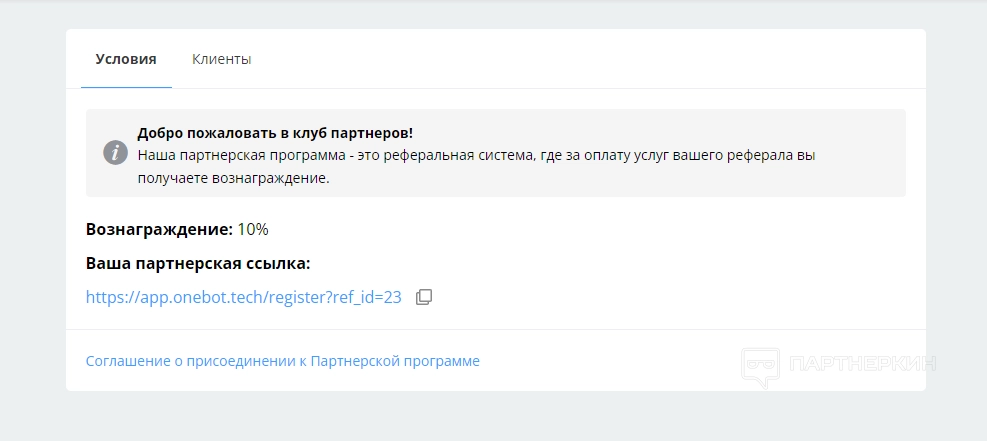Open the app.onebot.tech referral link
Viewport: 987px width, 441px height.
244,297
